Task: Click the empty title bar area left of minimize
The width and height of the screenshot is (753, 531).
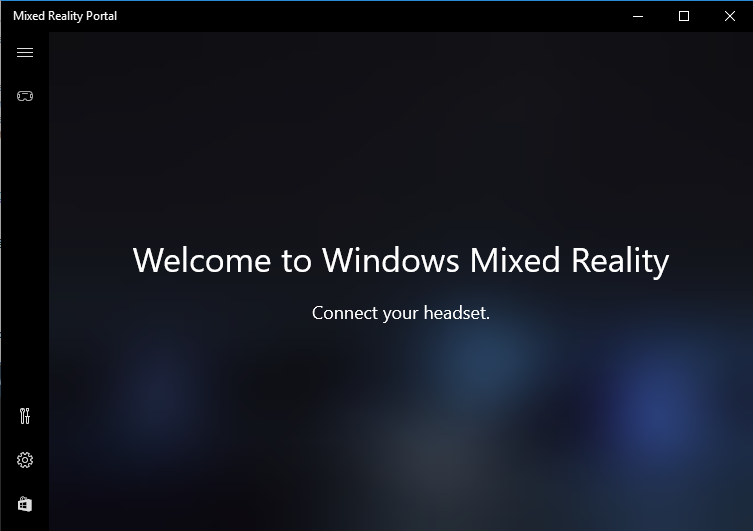Action: point(400,16)
